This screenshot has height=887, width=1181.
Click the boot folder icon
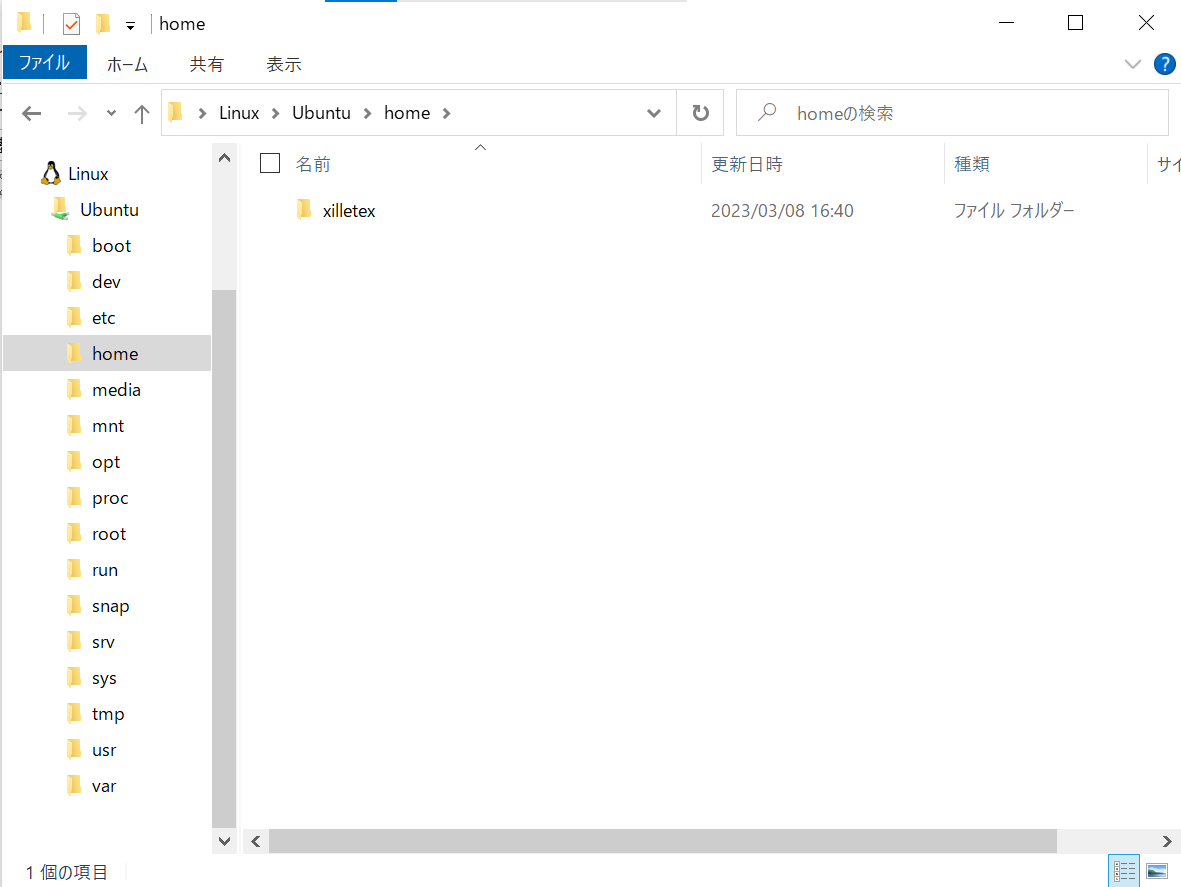coord(74,245)
